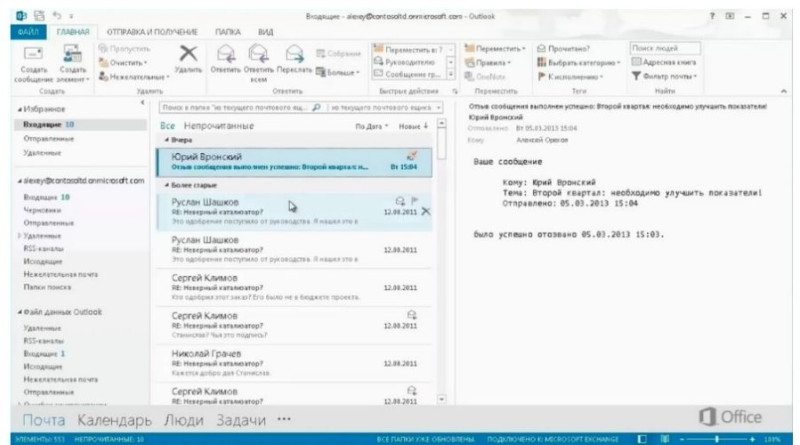
Task: Delete the hovered Руслан Шашков message with X
Action: (x=426, y=211)
